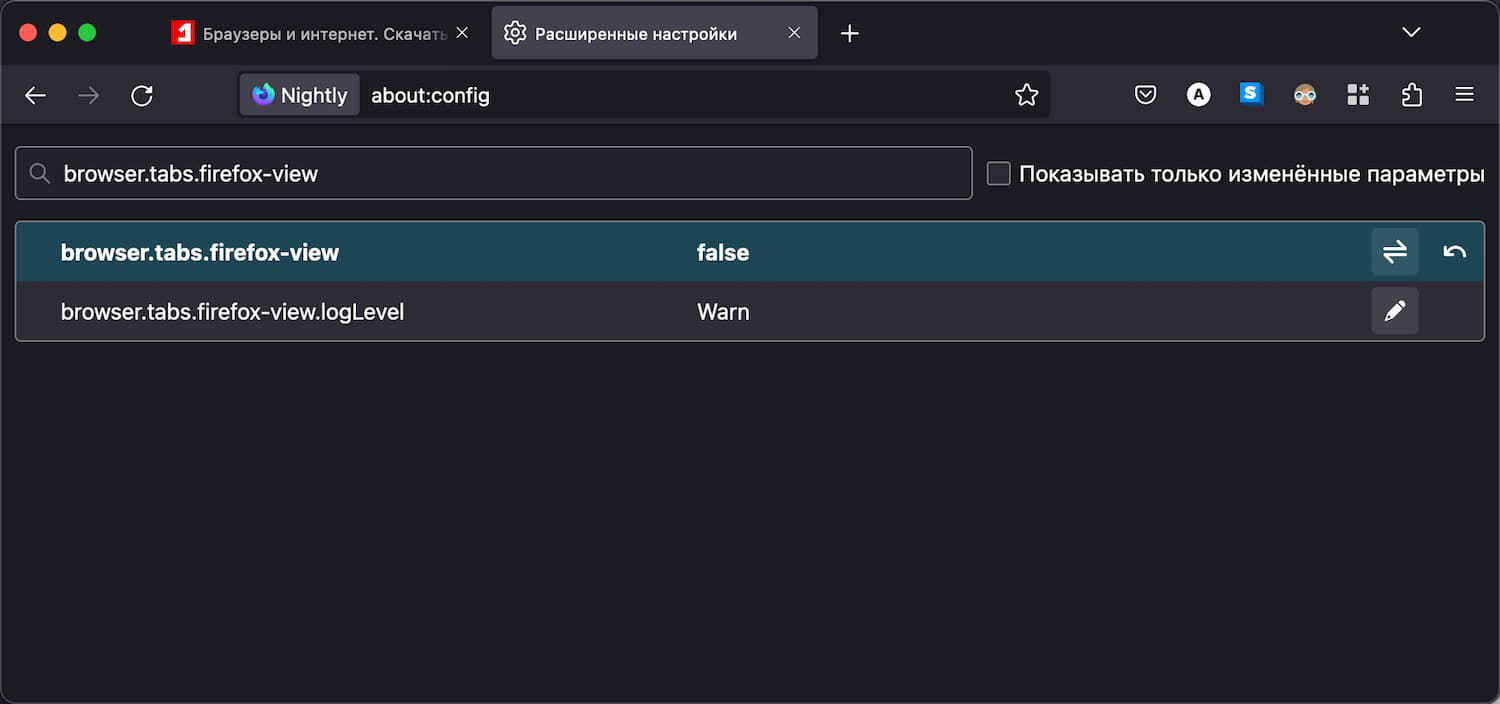Open the glasses avatar extension

pos(1304,95)
